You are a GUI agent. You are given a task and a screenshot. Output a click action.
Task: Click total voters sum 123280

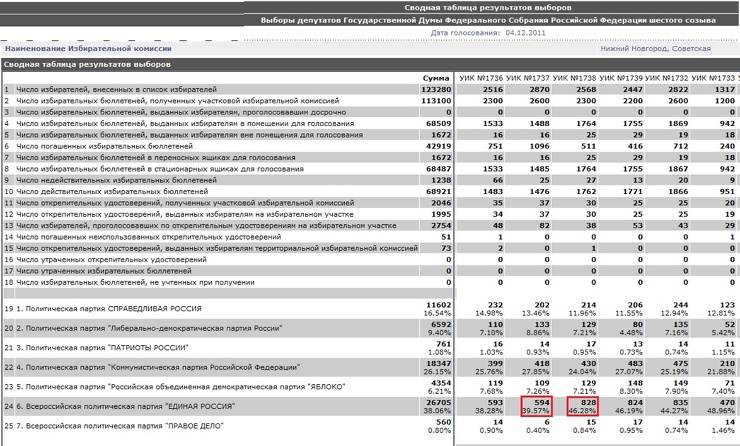(436, 89)
